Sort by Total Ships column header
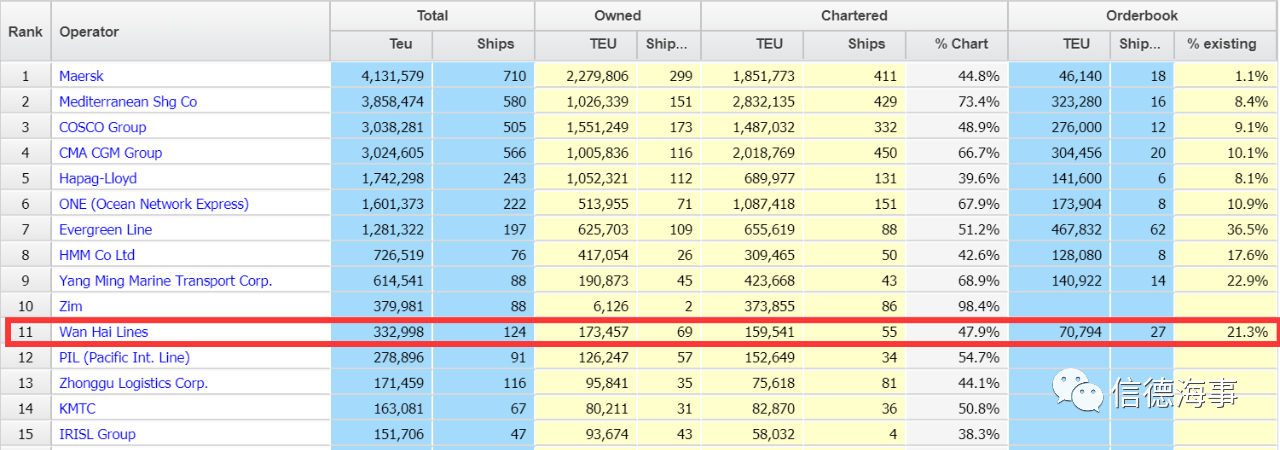Screen dimensions: 1280x450 pyautogui.click(x=484, y=44)
